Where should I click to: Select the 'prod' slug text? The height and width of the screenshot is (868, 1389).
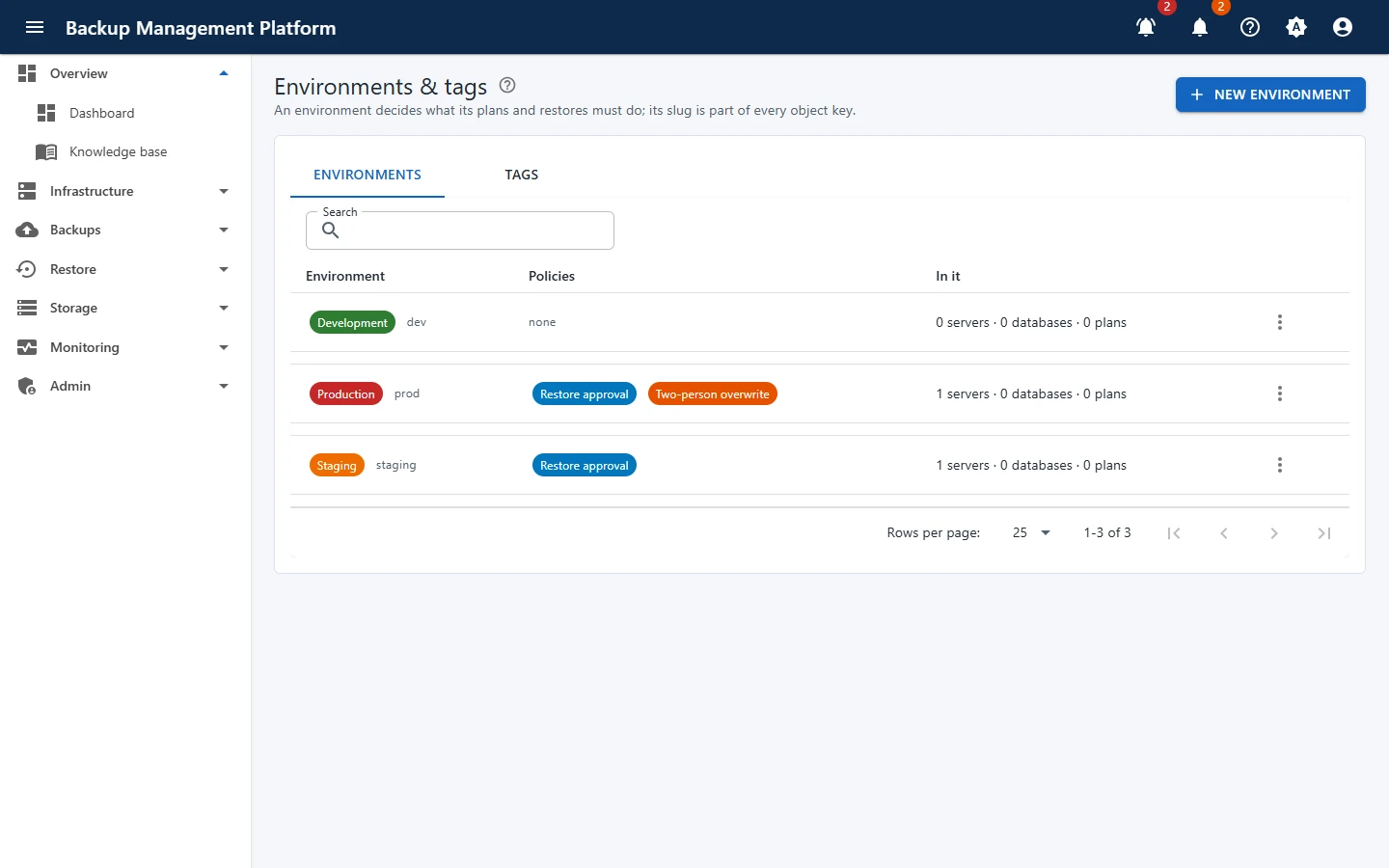click(x=407, y=393)
